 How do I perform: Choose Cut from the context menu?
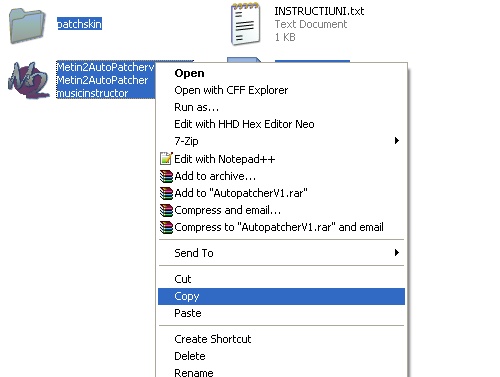point(183,279)
